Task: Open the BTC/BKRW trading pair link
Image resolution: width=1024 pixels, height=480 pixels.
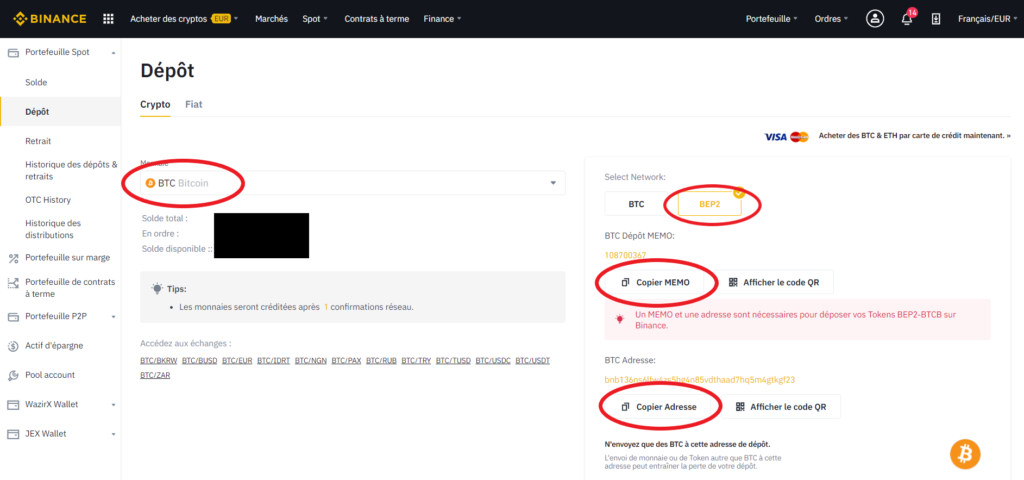Action: [159, 360]
